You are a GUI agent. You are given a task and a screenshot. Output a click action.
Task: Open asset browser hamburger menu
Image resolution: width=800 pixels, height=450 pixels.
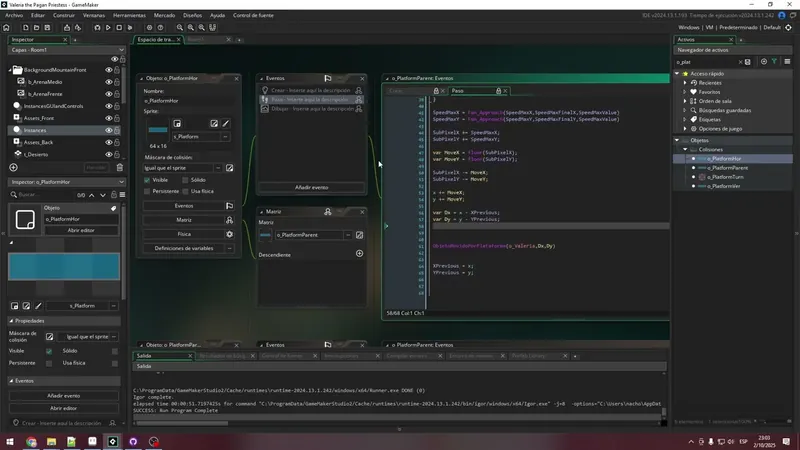pyautogui.click(x=787, y=62)
